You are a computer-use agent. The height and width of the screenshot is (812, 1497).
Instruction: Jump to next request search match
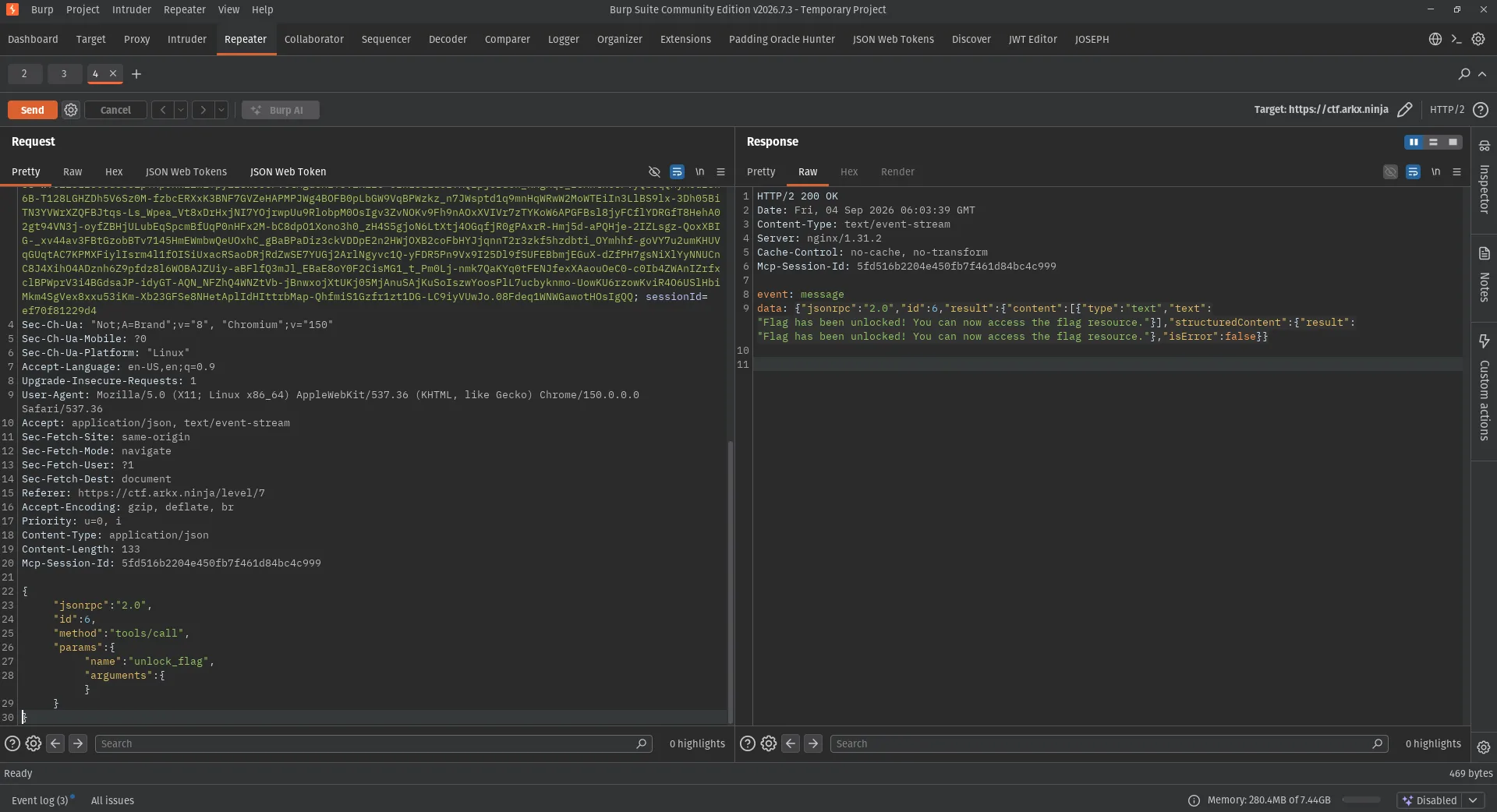pyautogui.click(x=78, y=743)
